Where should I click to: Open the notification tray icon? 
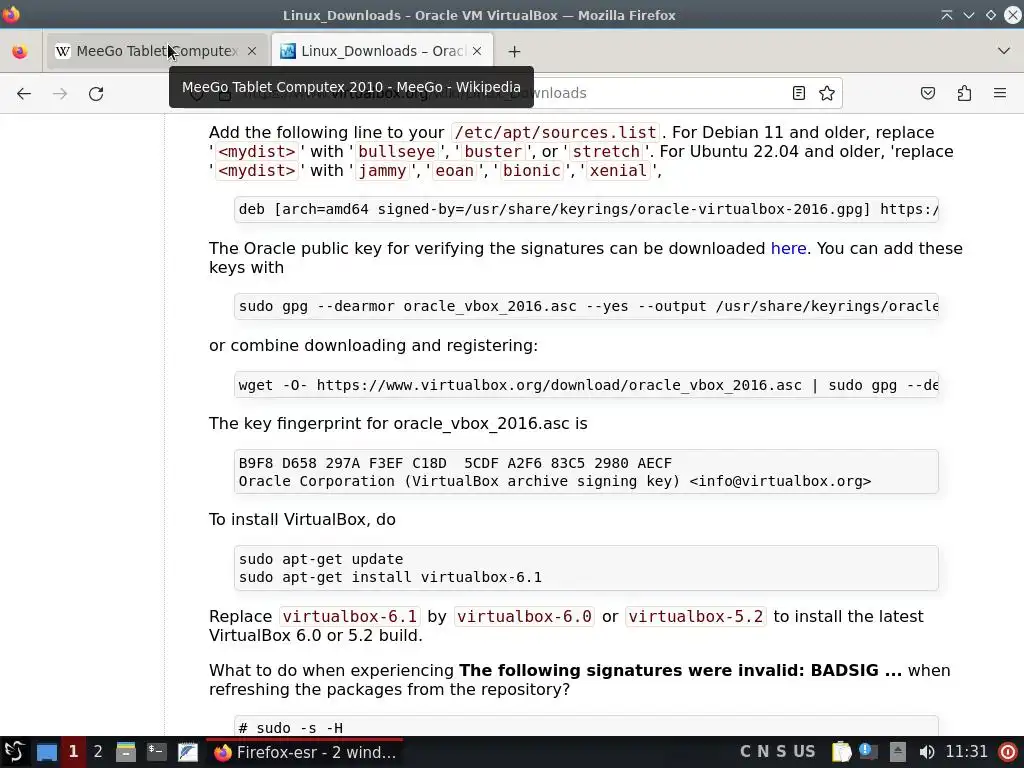(868, 752)
